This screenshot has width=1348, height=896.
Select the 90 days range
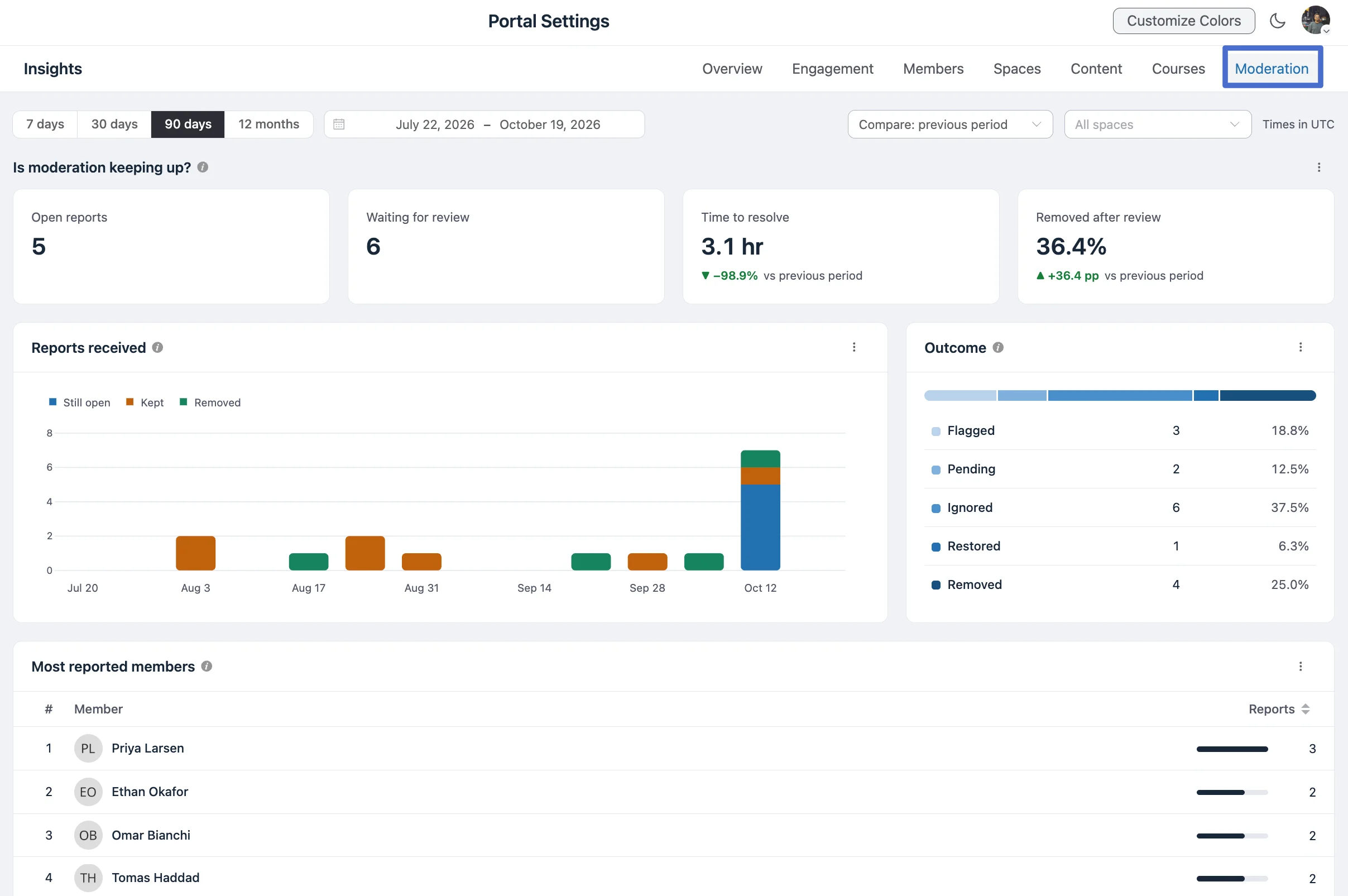[x=188, y=124]
